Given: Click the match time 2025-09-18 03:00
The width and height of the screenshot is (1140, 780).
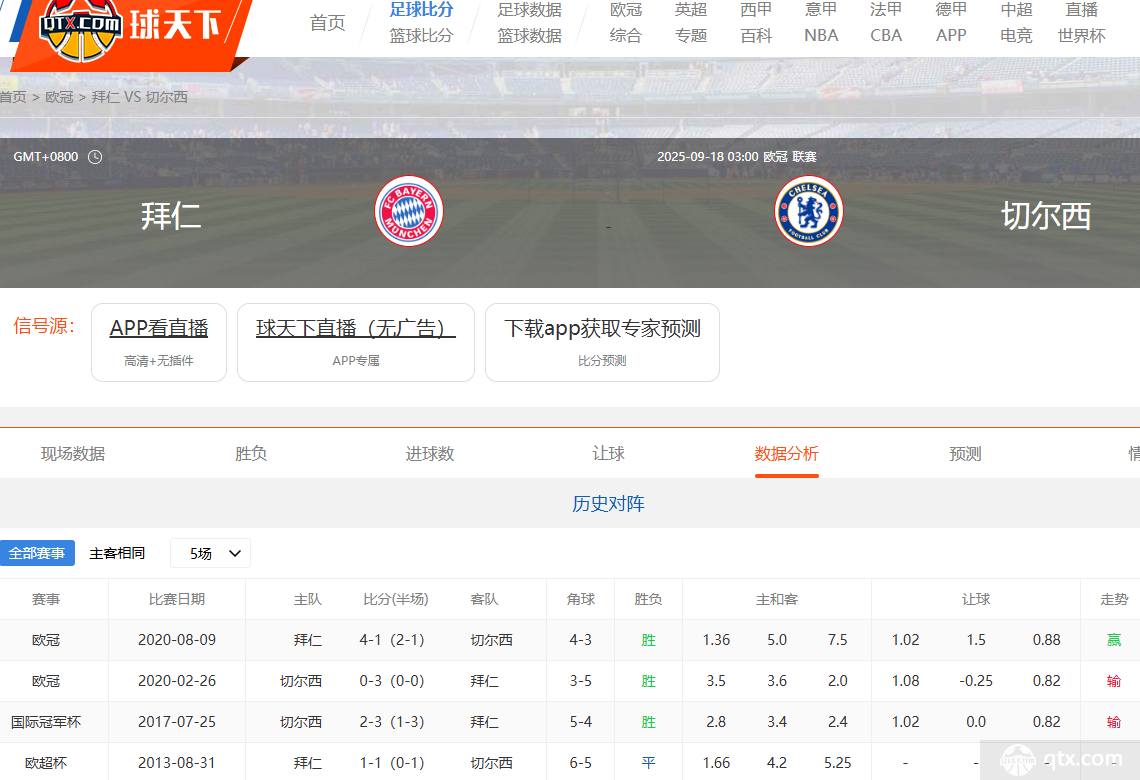Looking at the screenshot, I should 707,156.
